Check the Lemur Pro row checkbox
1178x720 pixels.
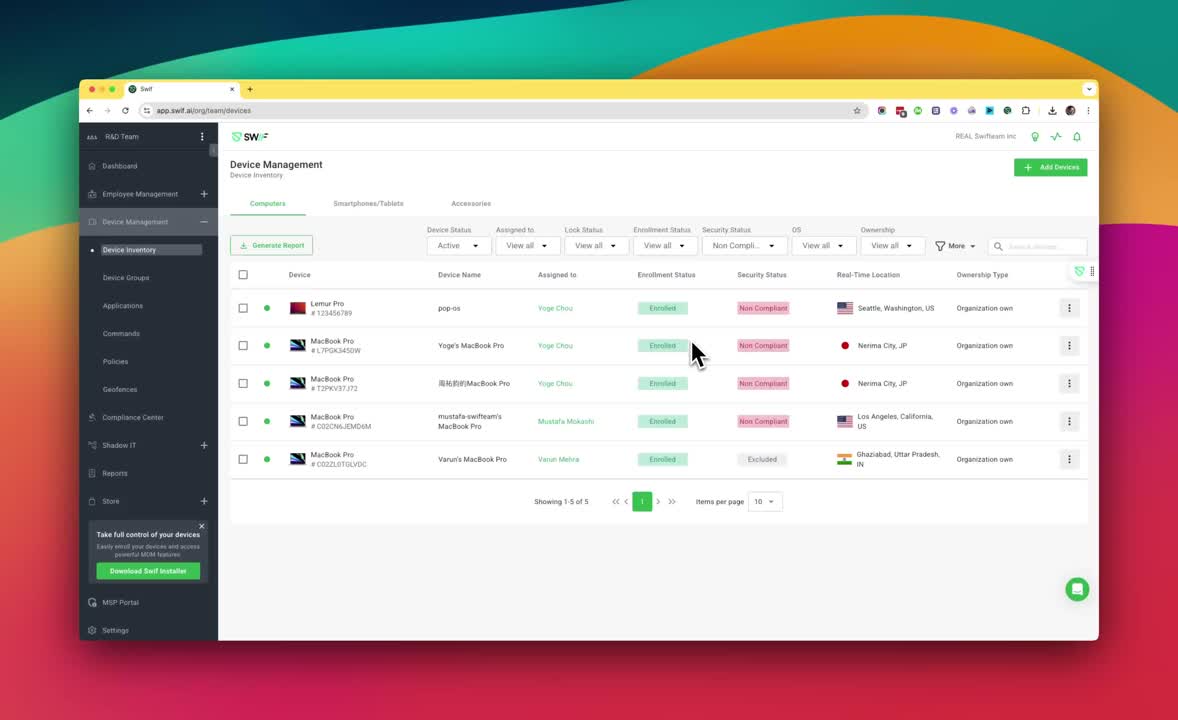pos(243,308)
